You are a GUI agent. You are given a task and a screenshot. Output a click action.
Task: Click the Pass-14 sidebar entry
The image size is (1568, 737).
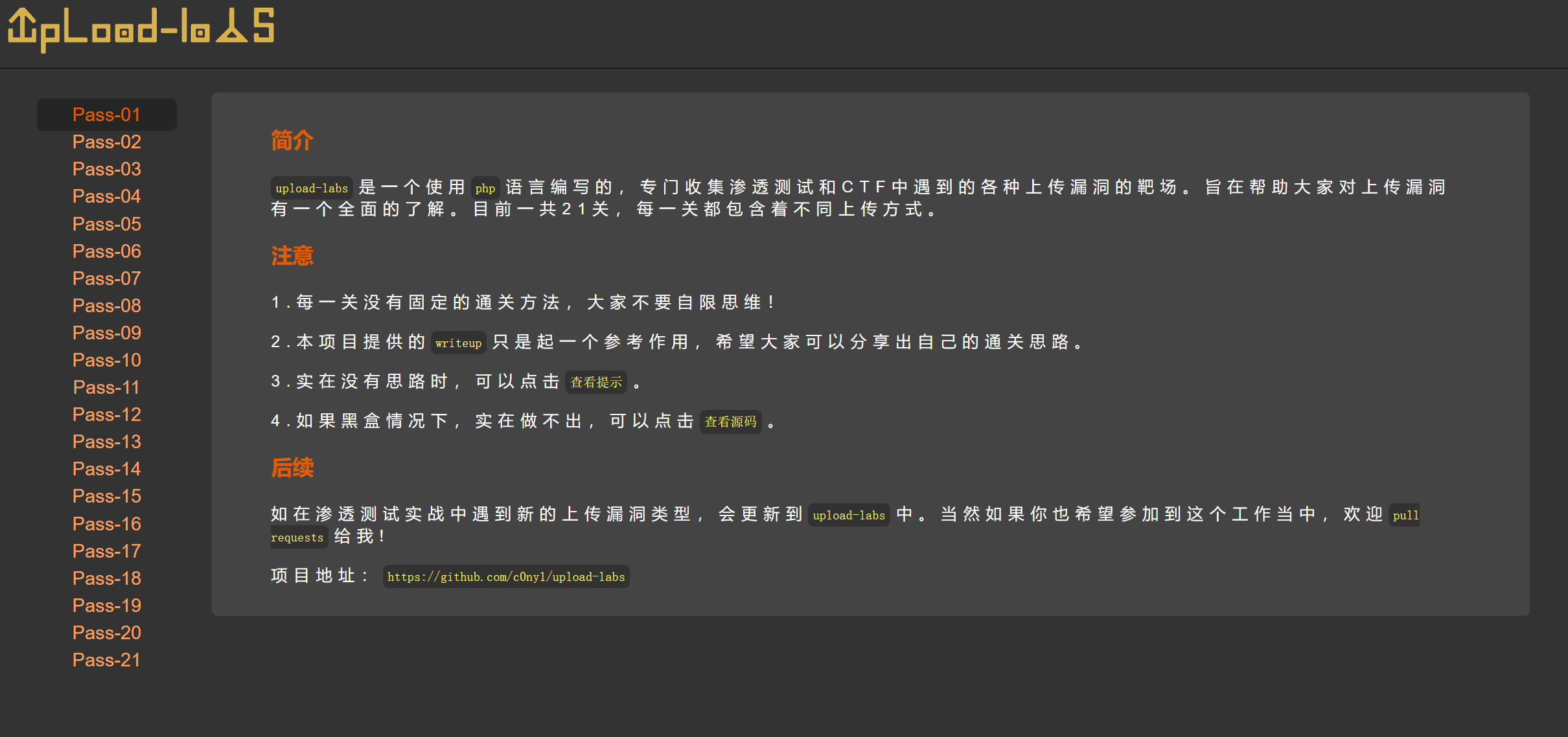pyautogui.click(x=106, y=469)
